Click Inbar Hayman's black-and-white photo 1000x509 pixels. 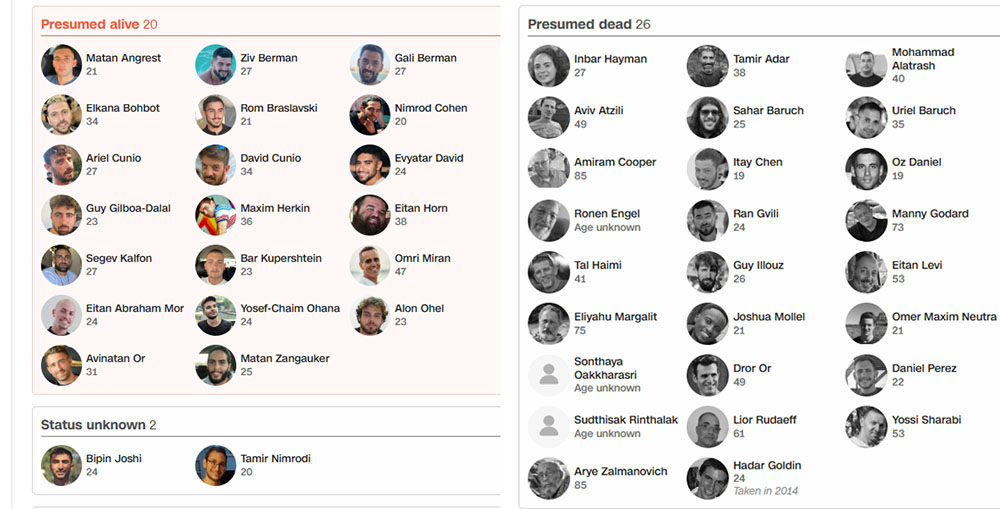pyautogui.click(x=548, y=66)
